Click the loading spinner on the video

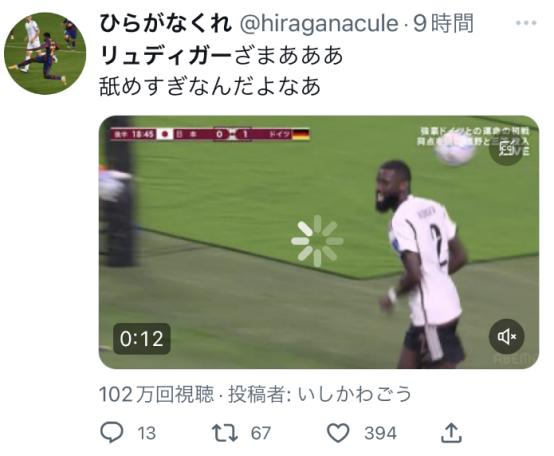(x=317, y=241)
